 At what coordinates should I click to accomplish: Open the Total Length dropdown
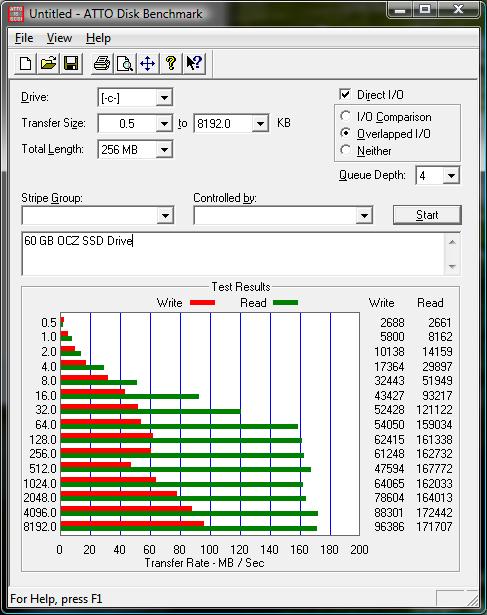[164, 149]
